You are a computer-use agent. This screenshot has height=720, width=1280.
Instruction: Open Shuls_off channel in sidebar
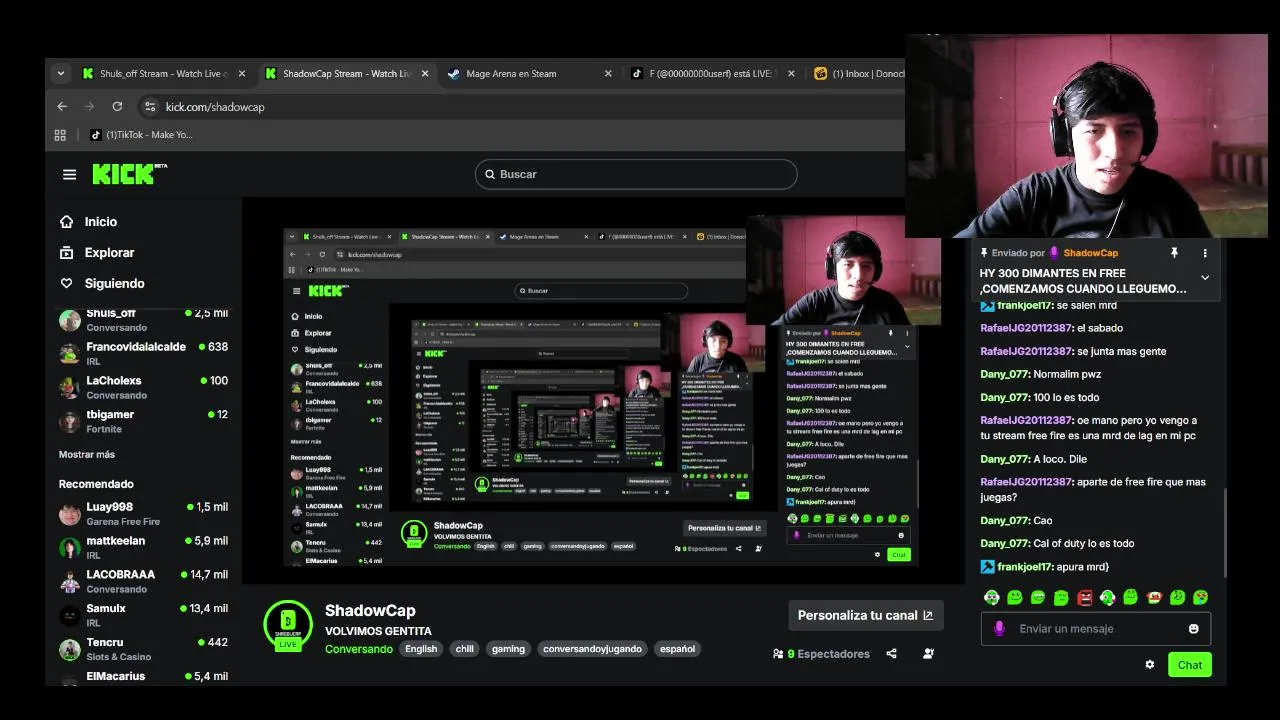(143, 320)
